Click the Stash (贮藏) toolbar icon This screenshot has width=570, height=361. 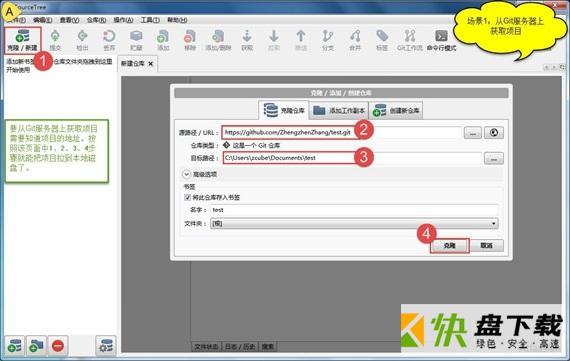tap(136, 40)
